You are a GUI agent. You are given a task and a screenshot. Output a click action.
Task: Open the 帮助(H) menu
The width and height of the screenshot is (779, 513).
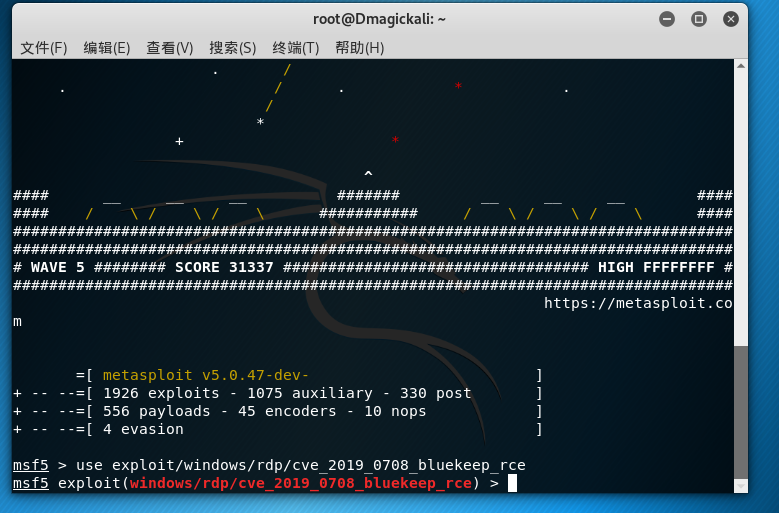360,48
